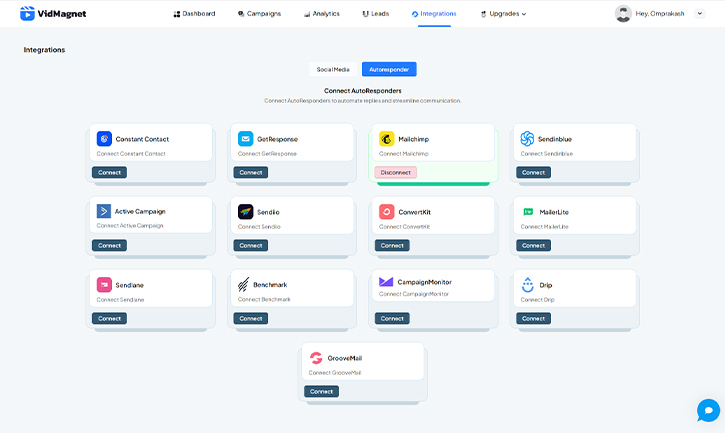Click the ConvertKit card title text
725x433 pixels.
pos(414,212)
